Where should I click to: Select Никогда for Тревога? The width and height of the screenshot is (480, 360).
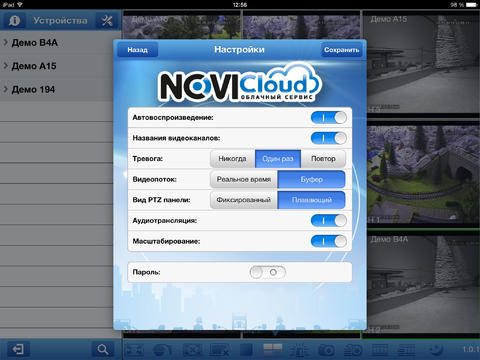tap(232, 159)
